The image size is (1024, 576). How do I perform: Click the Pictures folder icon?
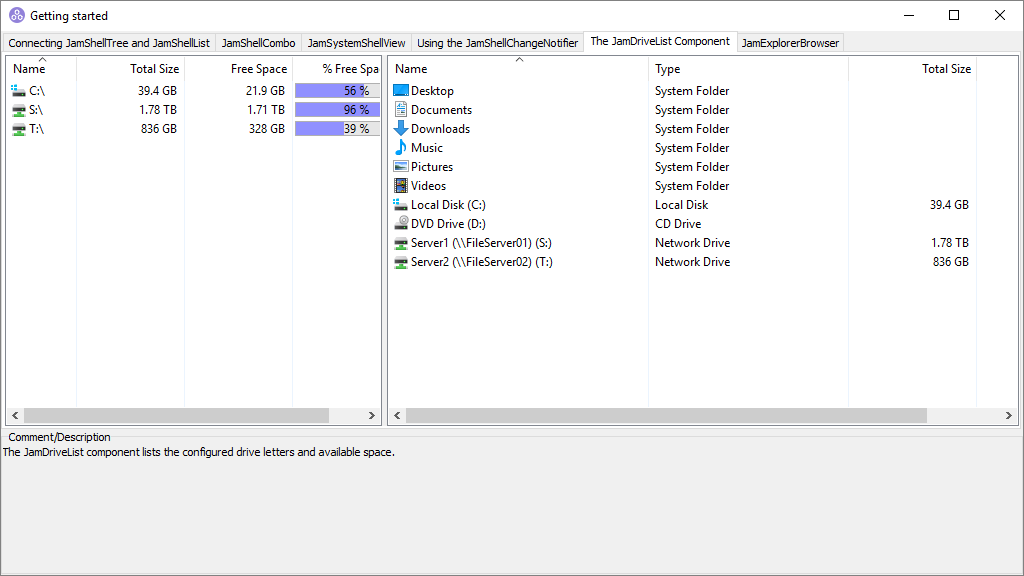(x=400, y=166)
